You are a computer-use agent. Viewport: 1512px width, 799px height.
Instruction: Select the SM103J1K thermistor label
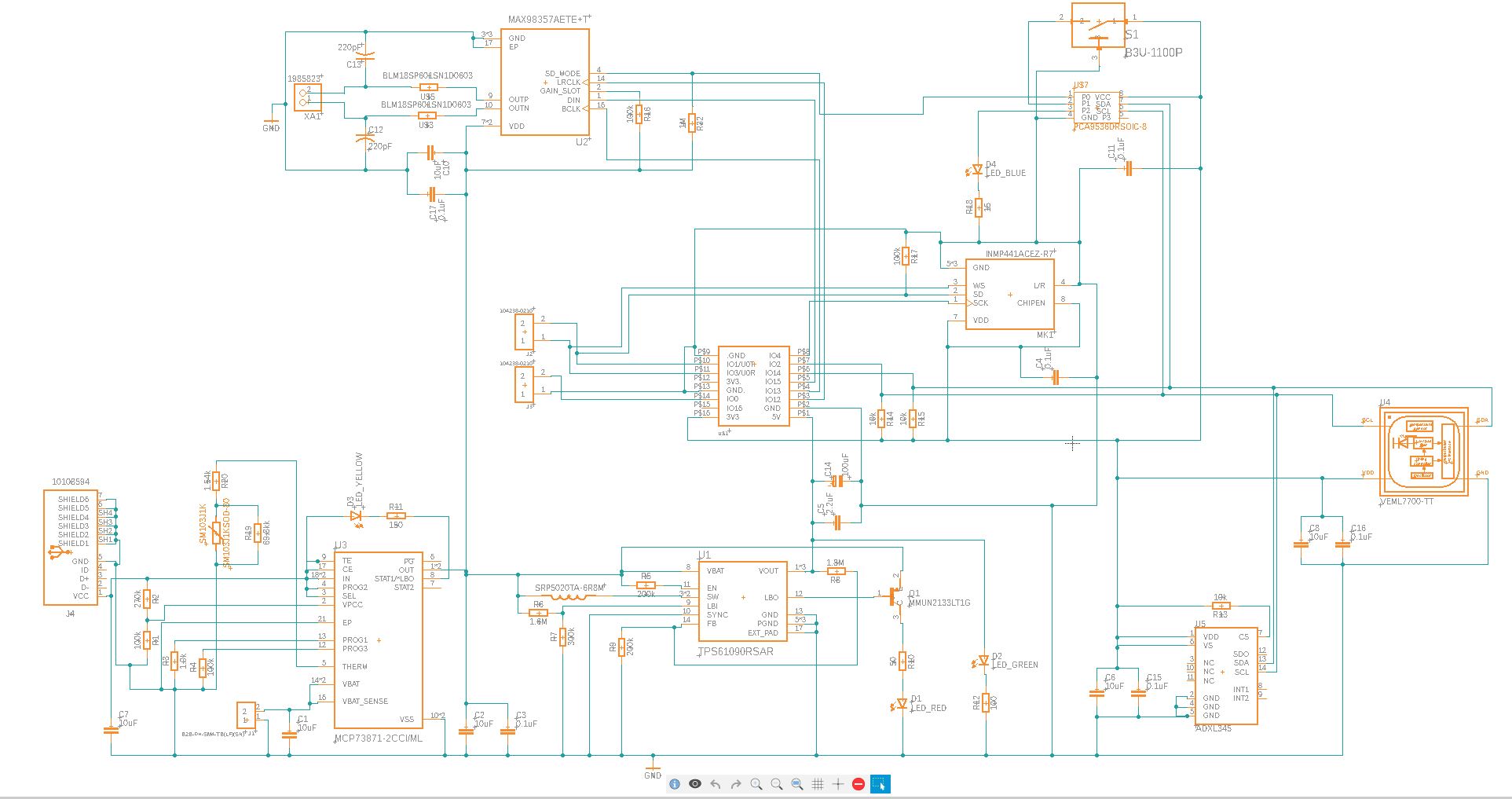203,523
